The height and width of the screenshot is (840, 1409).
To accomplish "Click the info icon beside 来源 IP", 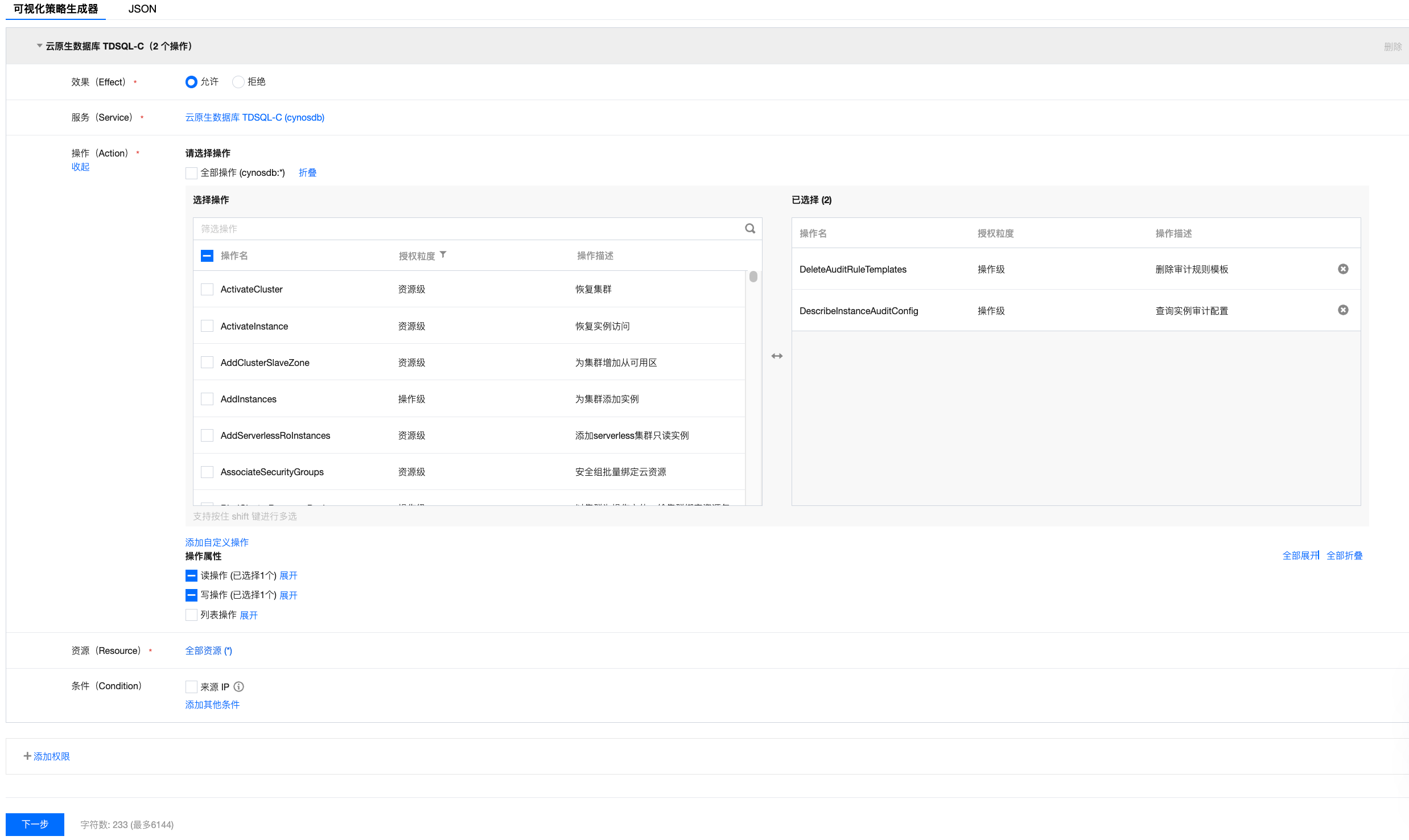I will click(x=239, y=686).
